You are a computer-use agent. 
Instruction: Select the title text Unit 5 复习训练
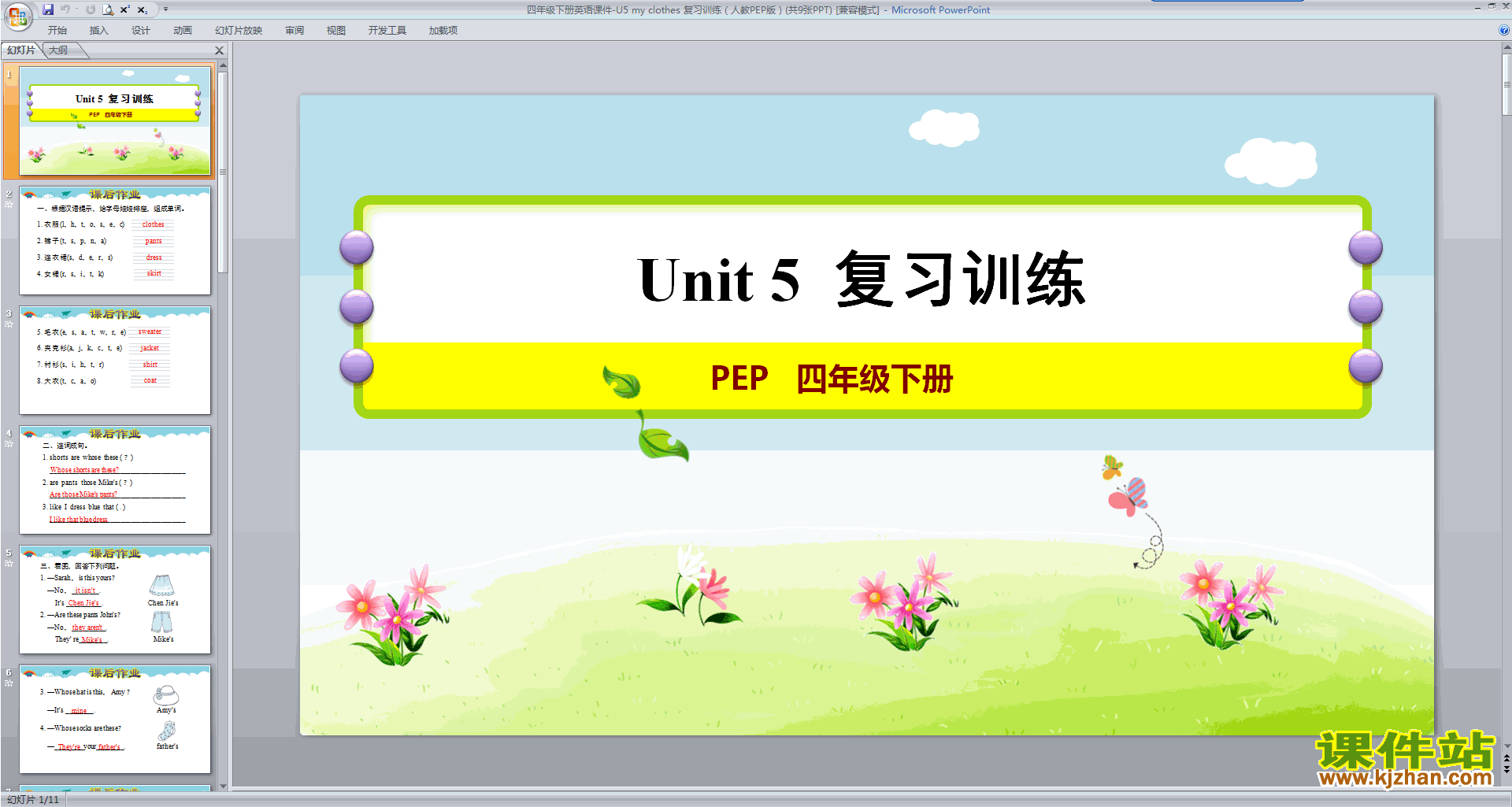pos(862,279)
